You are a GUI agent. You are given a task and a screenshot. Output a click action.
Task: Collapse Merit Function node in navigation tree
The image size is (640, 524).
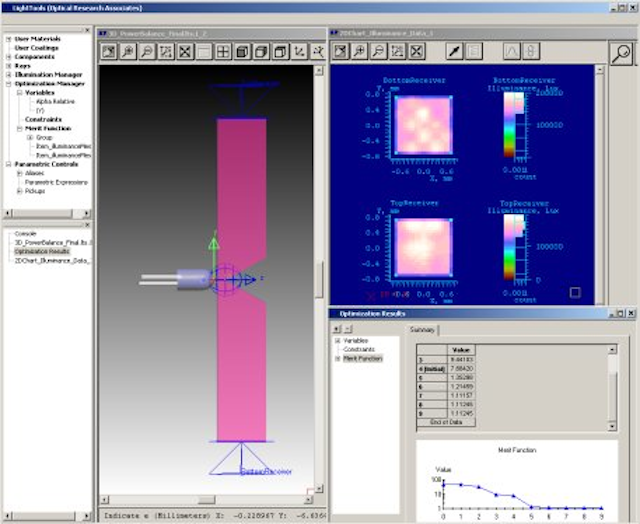point(19,129)
